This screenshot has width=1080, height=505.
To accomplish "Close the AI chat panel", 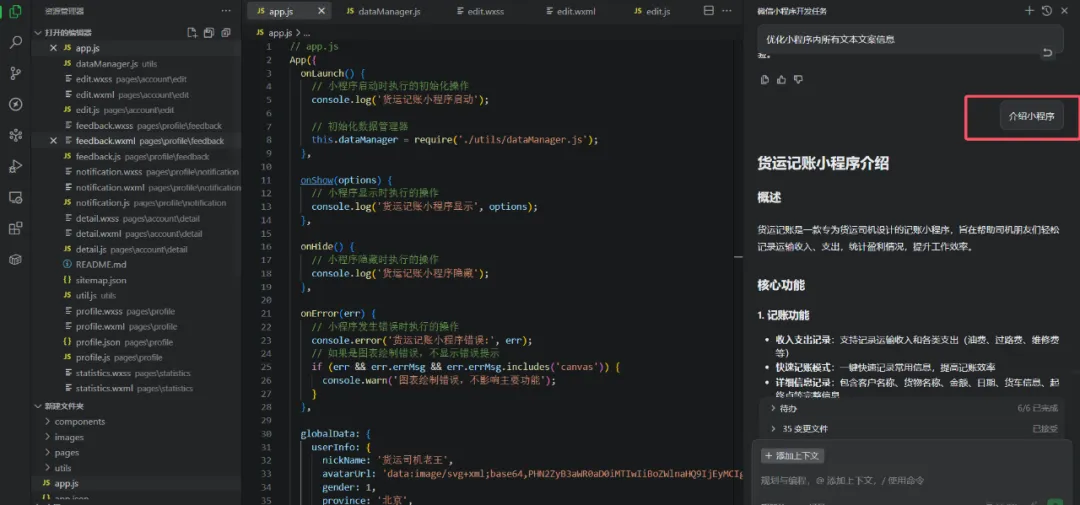I will click(x=1065, y=11).
